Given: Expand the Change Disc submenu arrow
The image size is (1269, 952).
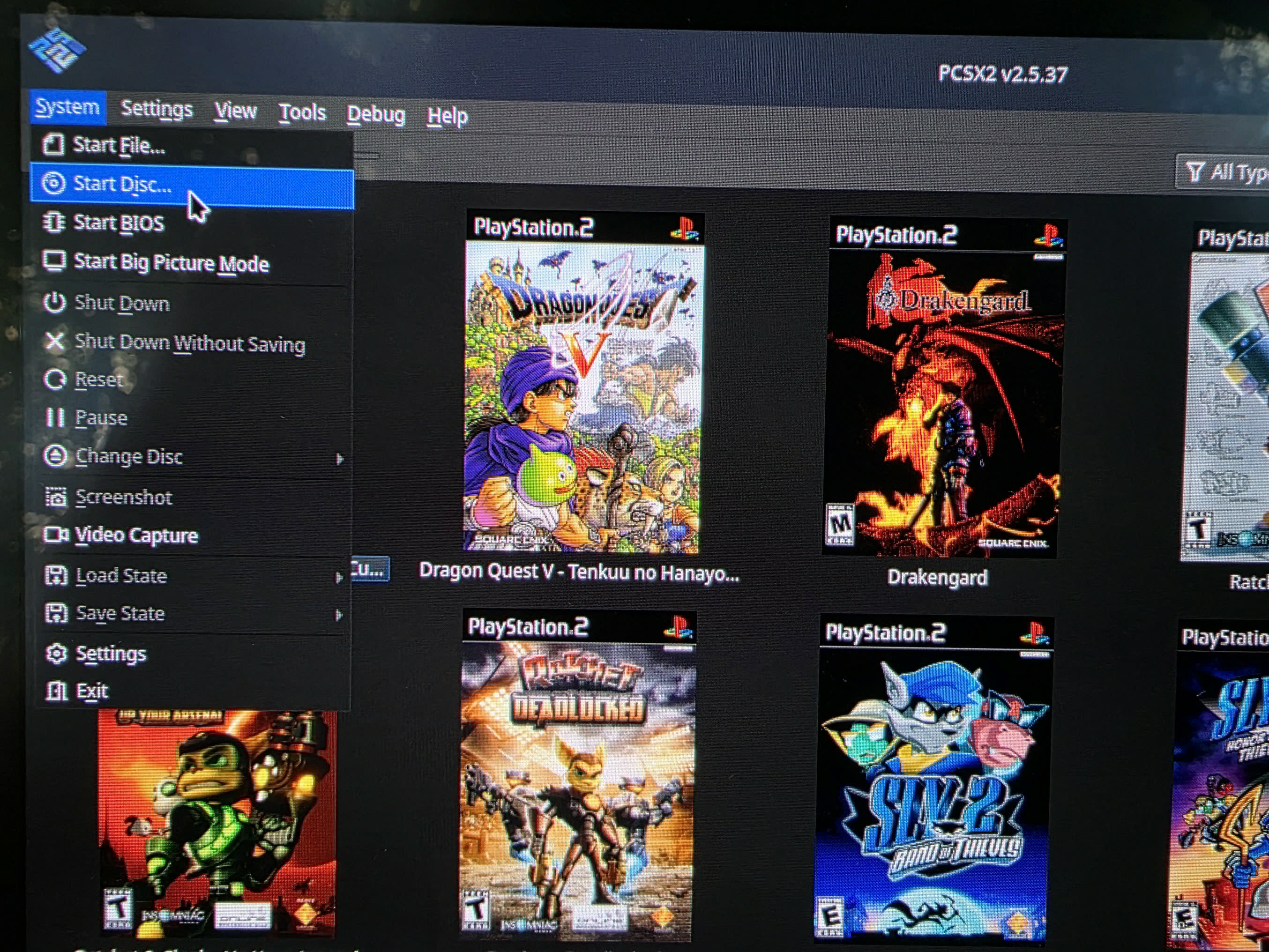Looking at the screenshot, I should 340,459.
